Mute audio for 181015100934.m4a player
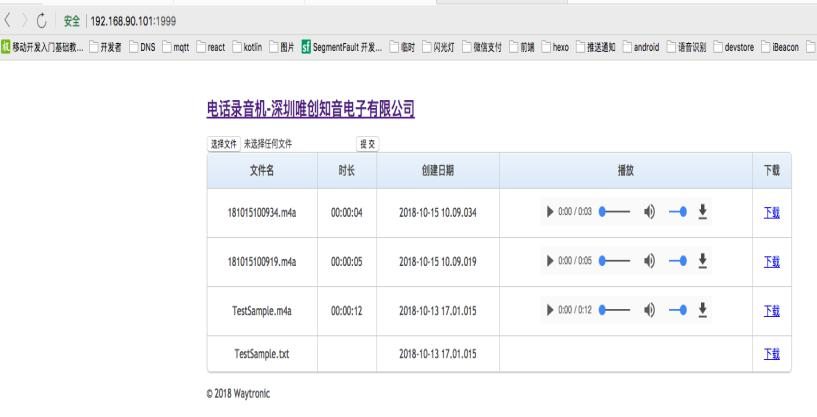Image resolution: width=817 pixels, height=417 pixels. (x=649, y=211)
